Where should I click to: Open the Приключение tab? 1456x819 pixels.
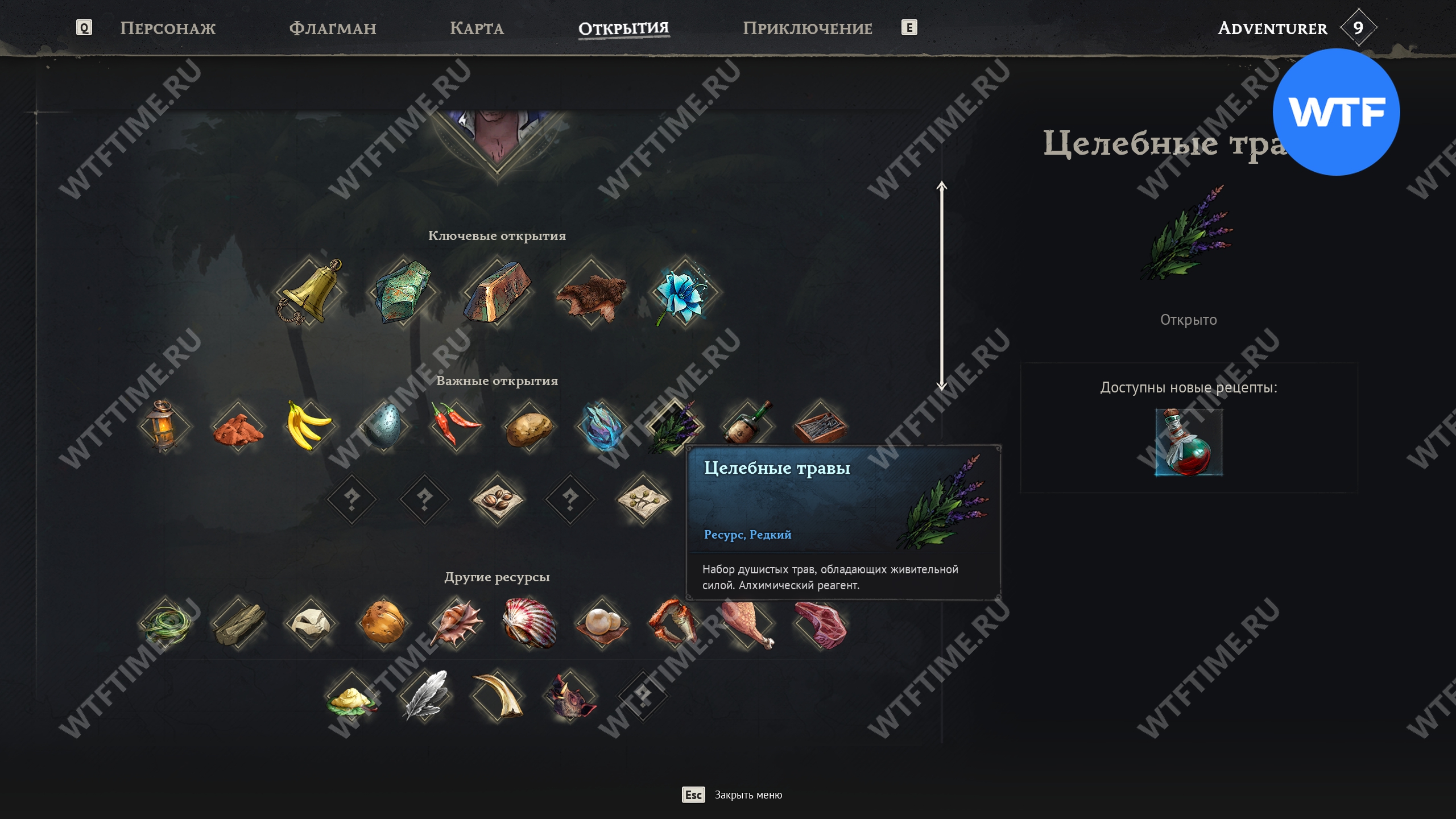pos(807,28)
